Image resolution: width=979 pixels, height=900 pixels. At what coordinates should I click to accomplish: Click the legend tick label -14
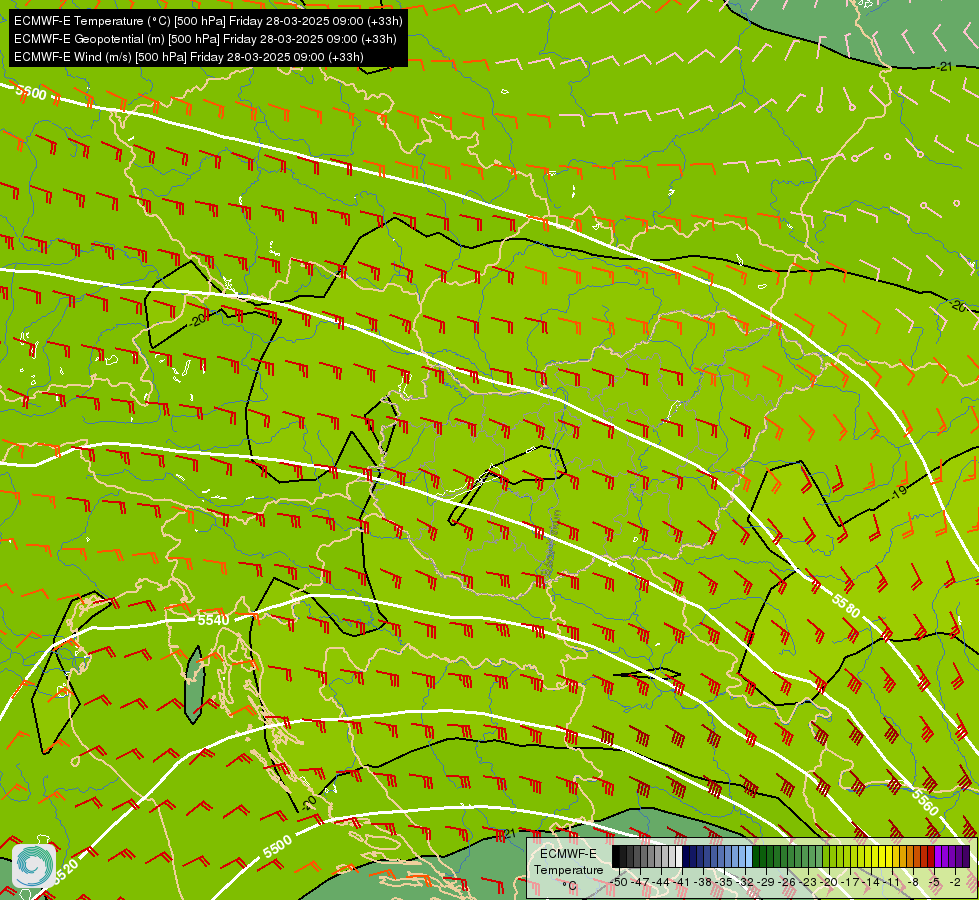(x=871, y=882)
